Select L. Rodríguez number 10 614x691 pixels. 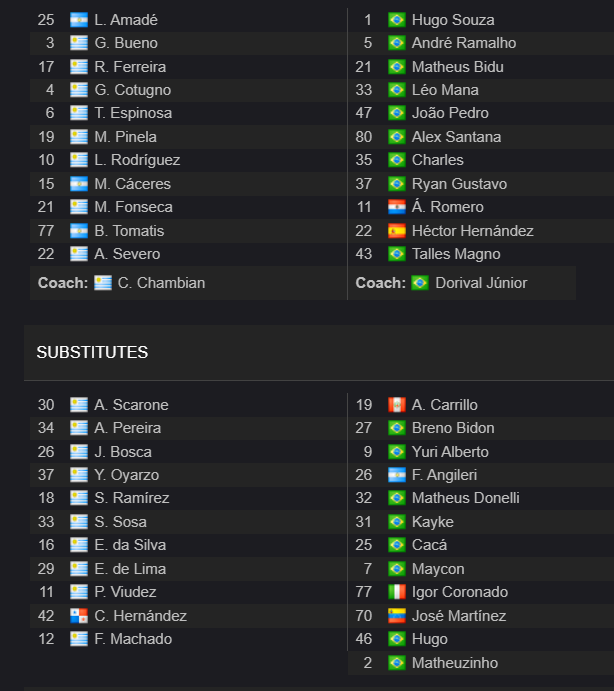(x=137, y=160)
